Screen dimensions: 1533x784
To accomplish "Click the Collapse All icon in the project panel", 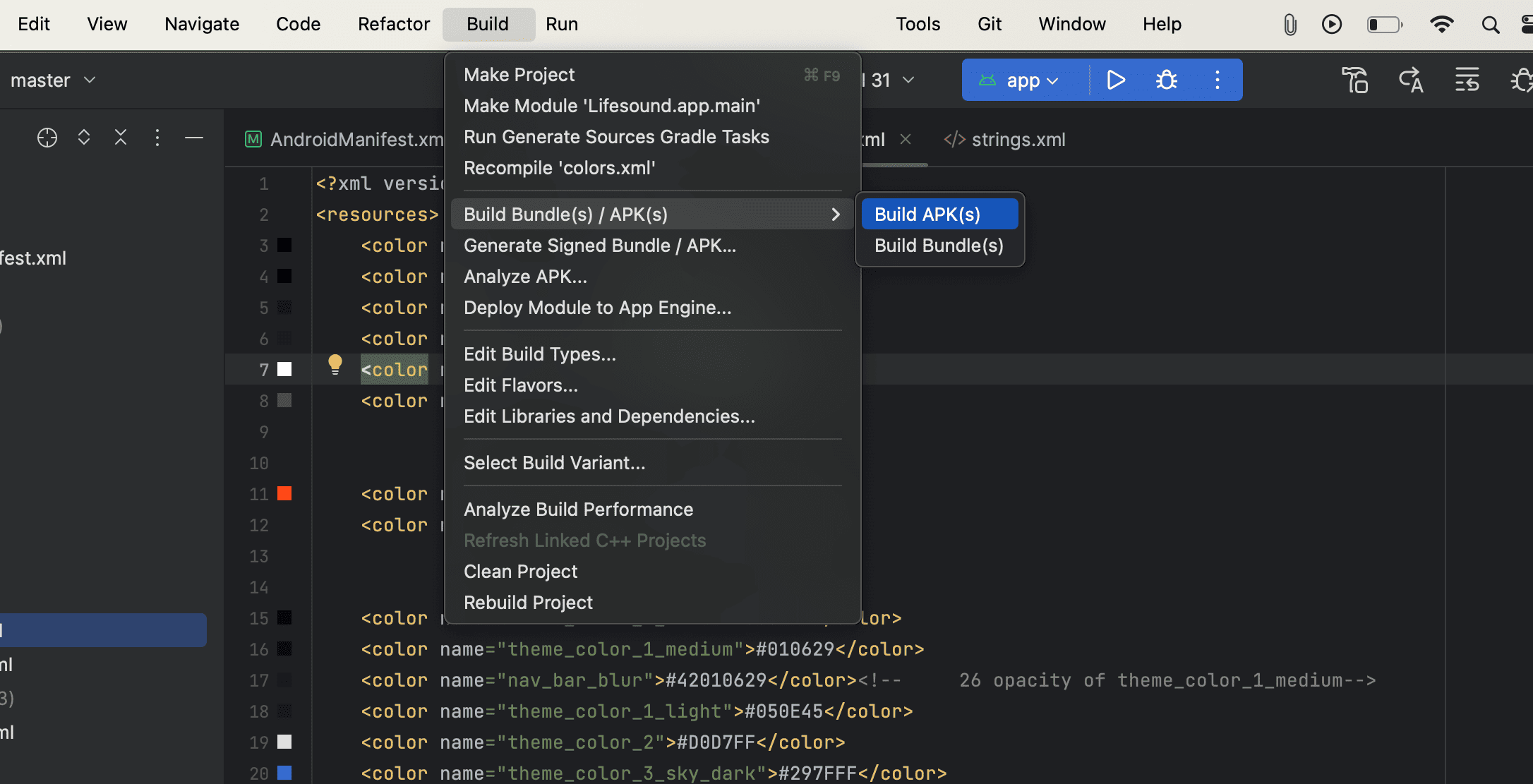I will (x=121, y=138).
